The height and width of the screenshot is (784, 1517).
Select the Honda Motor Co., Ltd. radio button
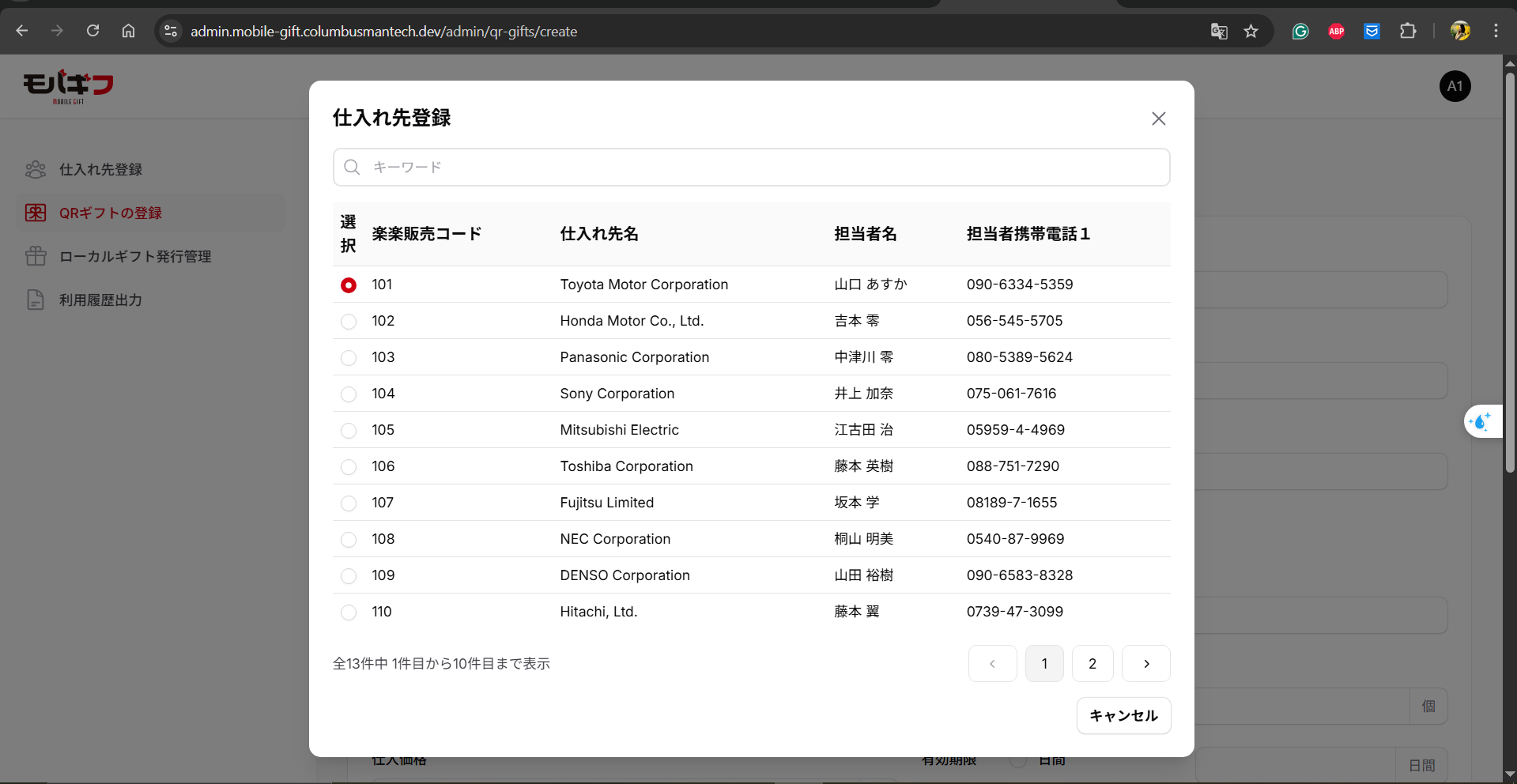click(349, 322)
